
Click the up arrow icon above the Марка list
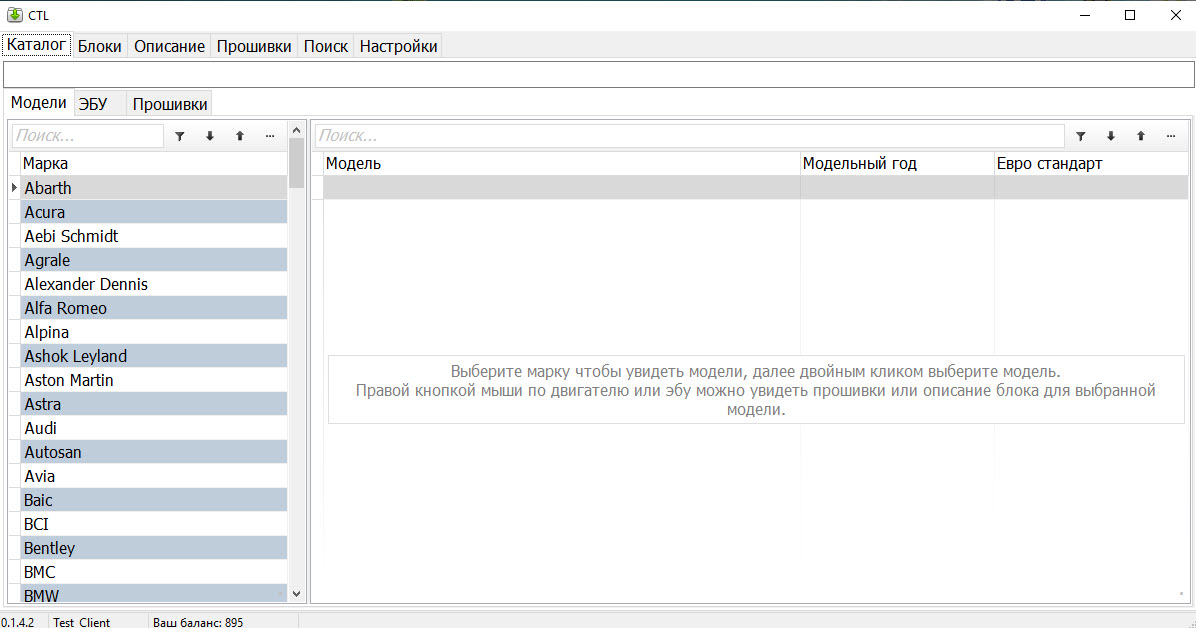240,136
